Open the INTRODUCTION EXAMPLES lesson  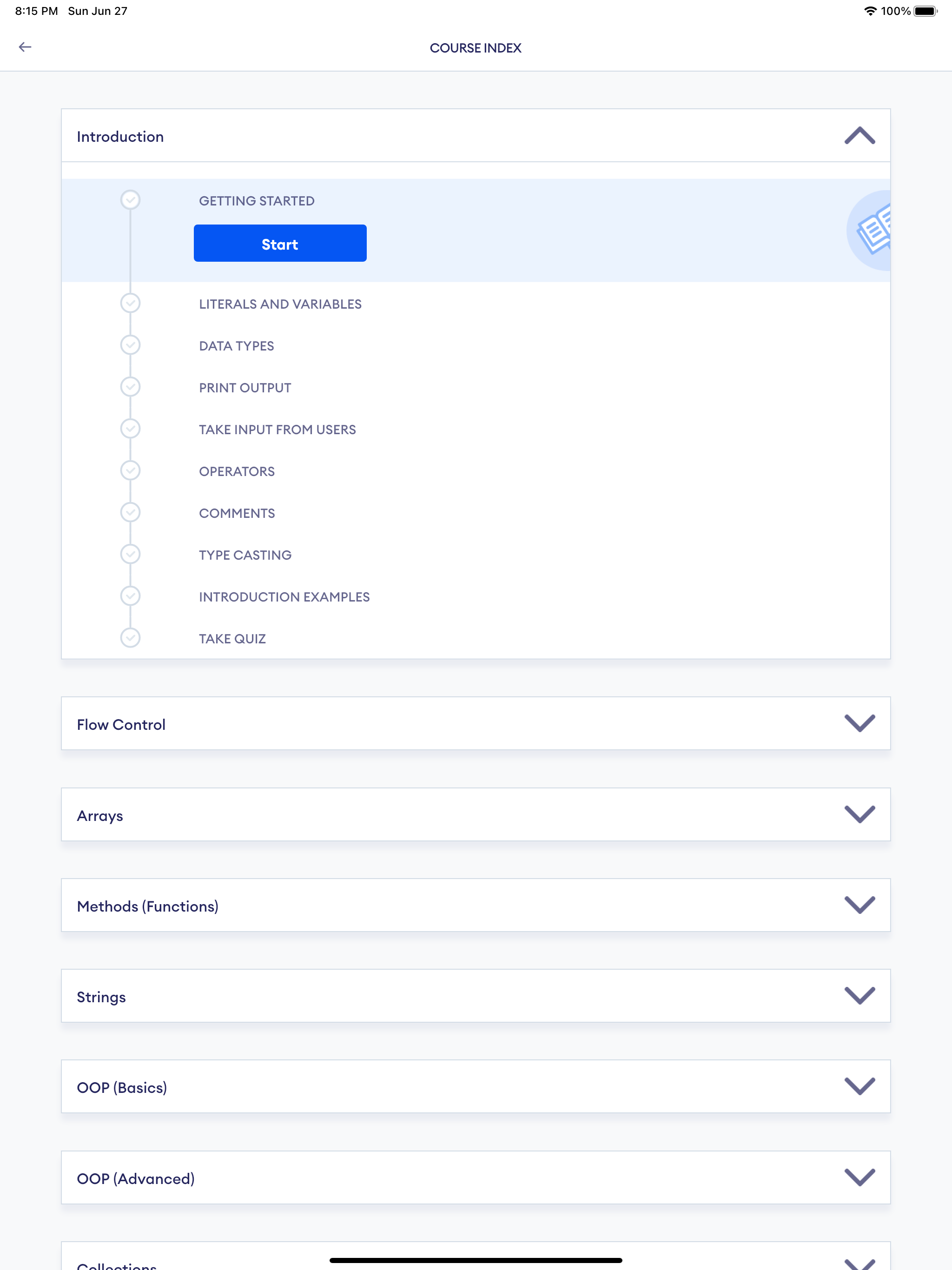284,596
